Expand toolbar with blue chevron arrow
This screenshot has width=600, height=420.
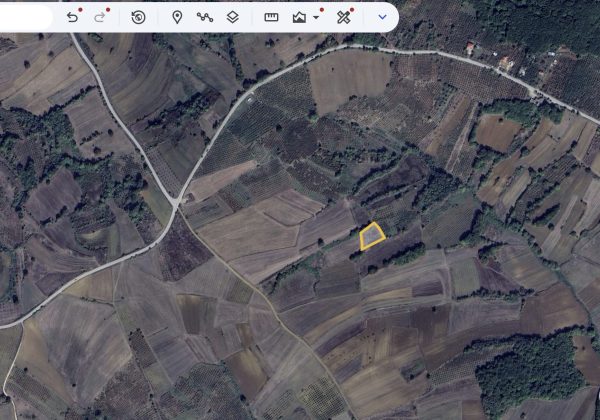pos(382,17)
